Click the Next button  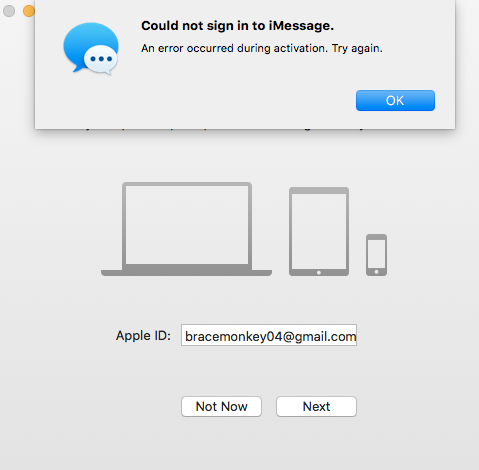pos(316,406)
